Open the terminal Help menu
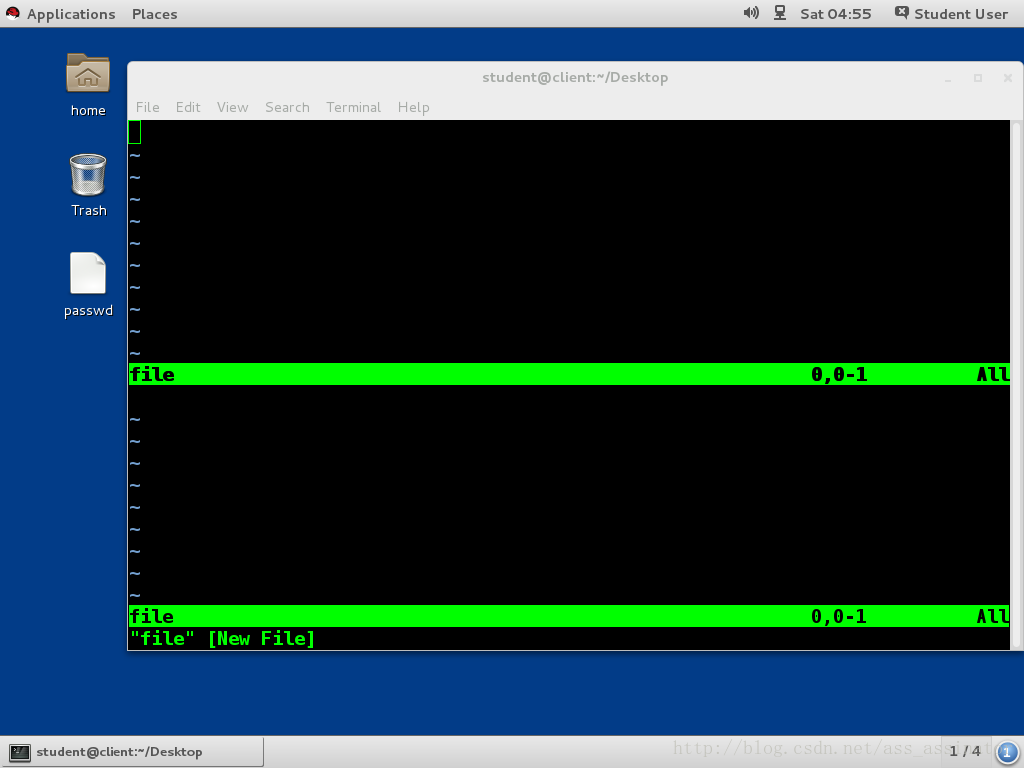This screenshot has width=1024, height=768. click(x=413, y=107)
